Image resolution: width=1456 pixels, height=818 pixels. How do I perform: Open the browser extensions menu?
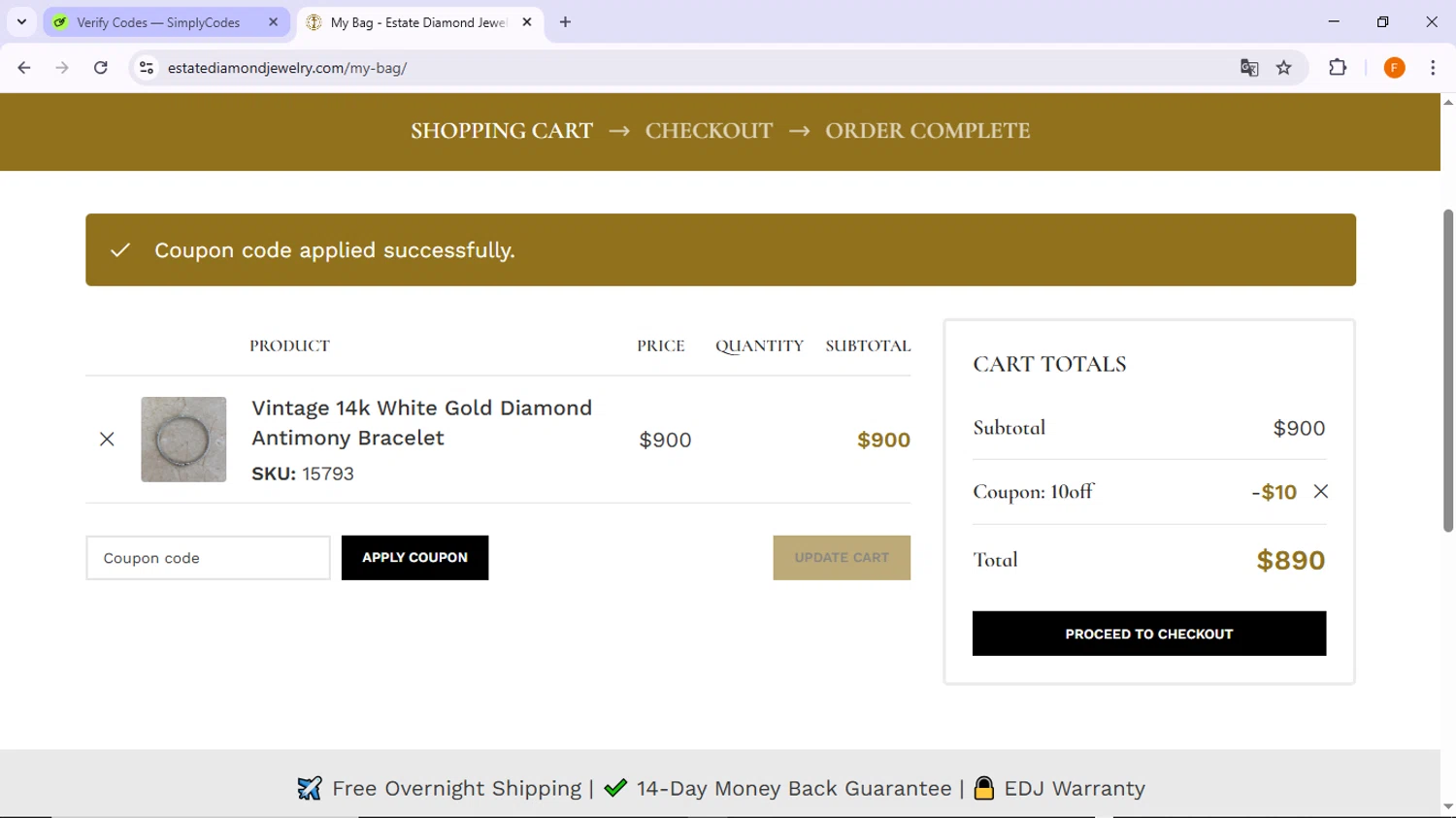(x=1338, y=68)
